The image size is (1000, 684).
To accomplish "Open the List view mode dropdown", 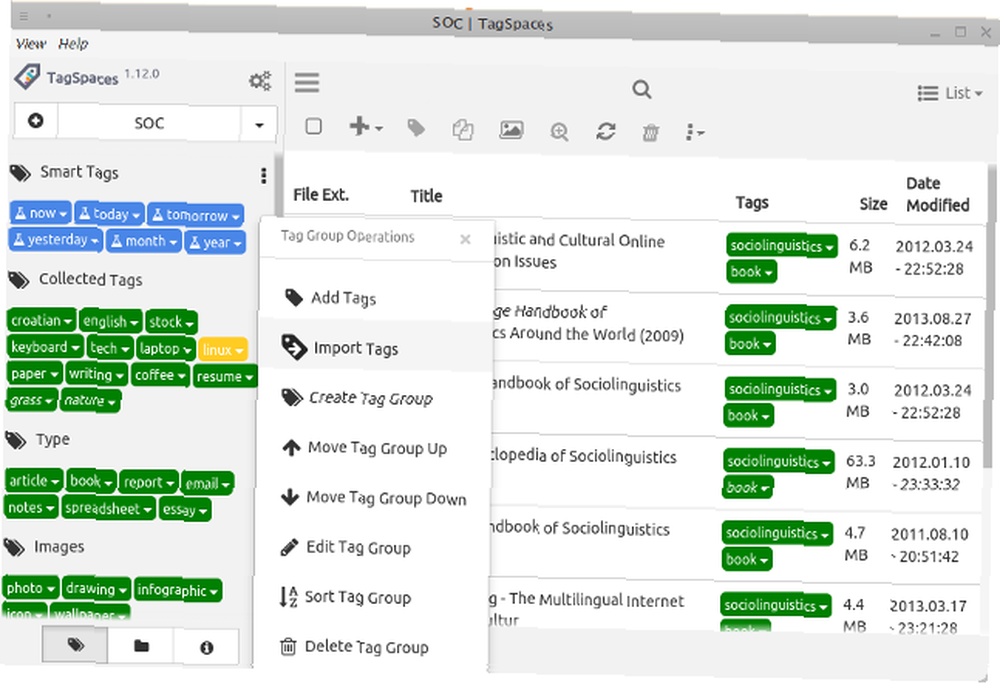I will pyautogui.click(x=950, y=93).
